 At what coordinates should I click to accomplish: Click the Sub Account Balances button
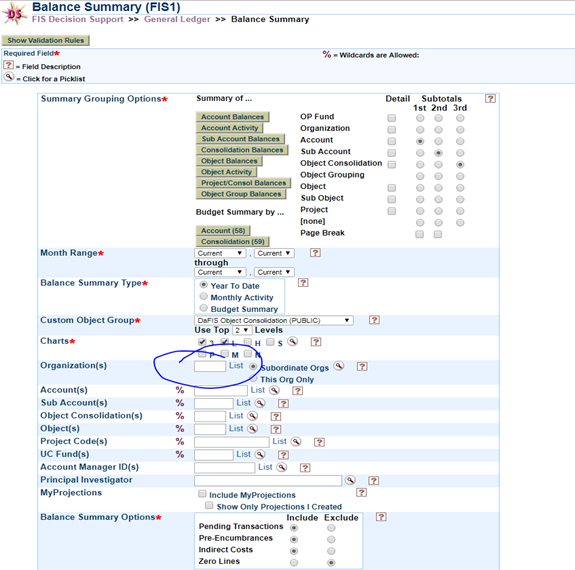[x=240, y=139]
